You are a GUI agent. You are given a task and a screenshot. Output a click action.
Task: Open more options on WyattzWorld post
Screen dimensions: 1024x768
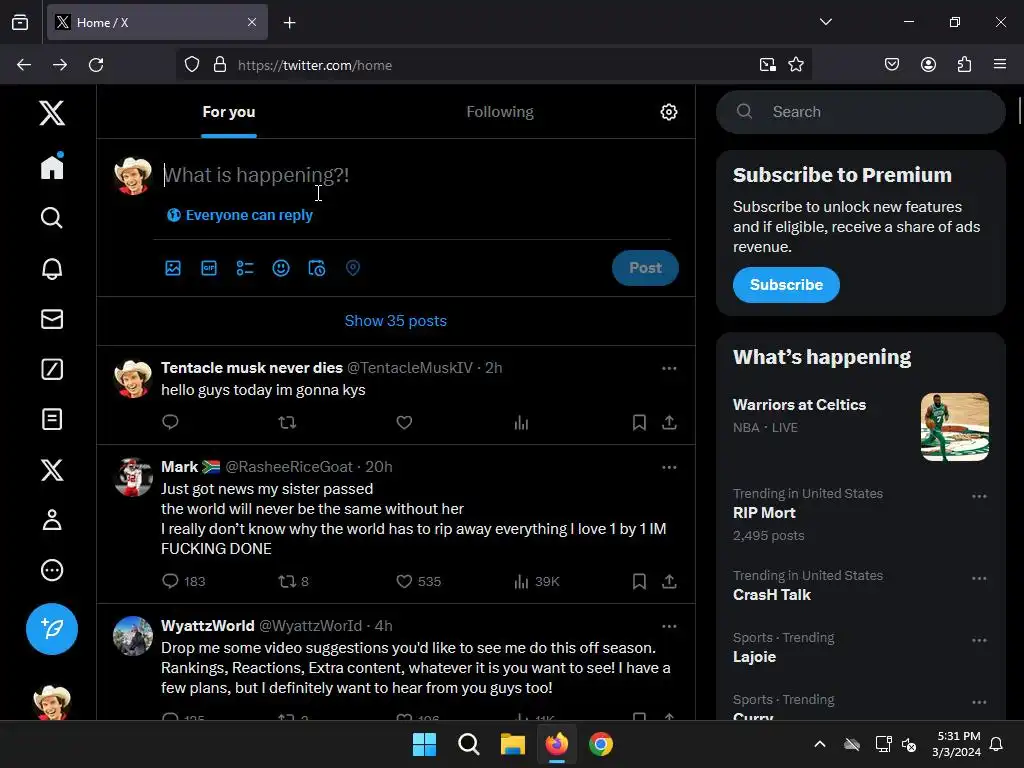669,626
